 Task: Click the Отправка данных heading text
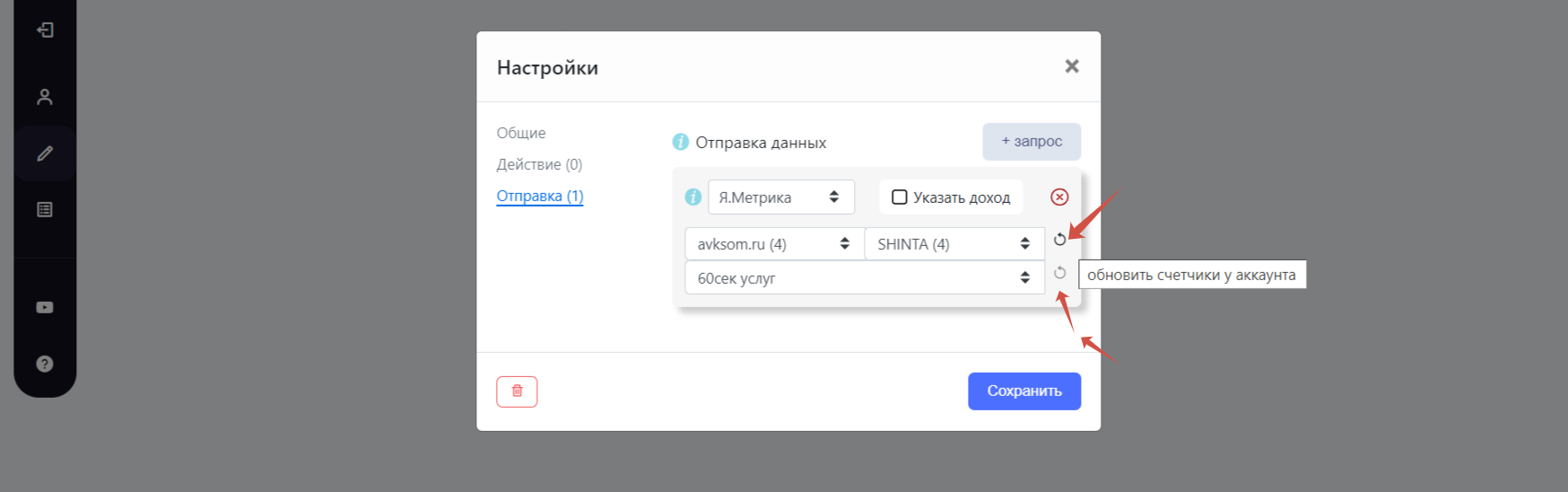click(x=761, y=143)
